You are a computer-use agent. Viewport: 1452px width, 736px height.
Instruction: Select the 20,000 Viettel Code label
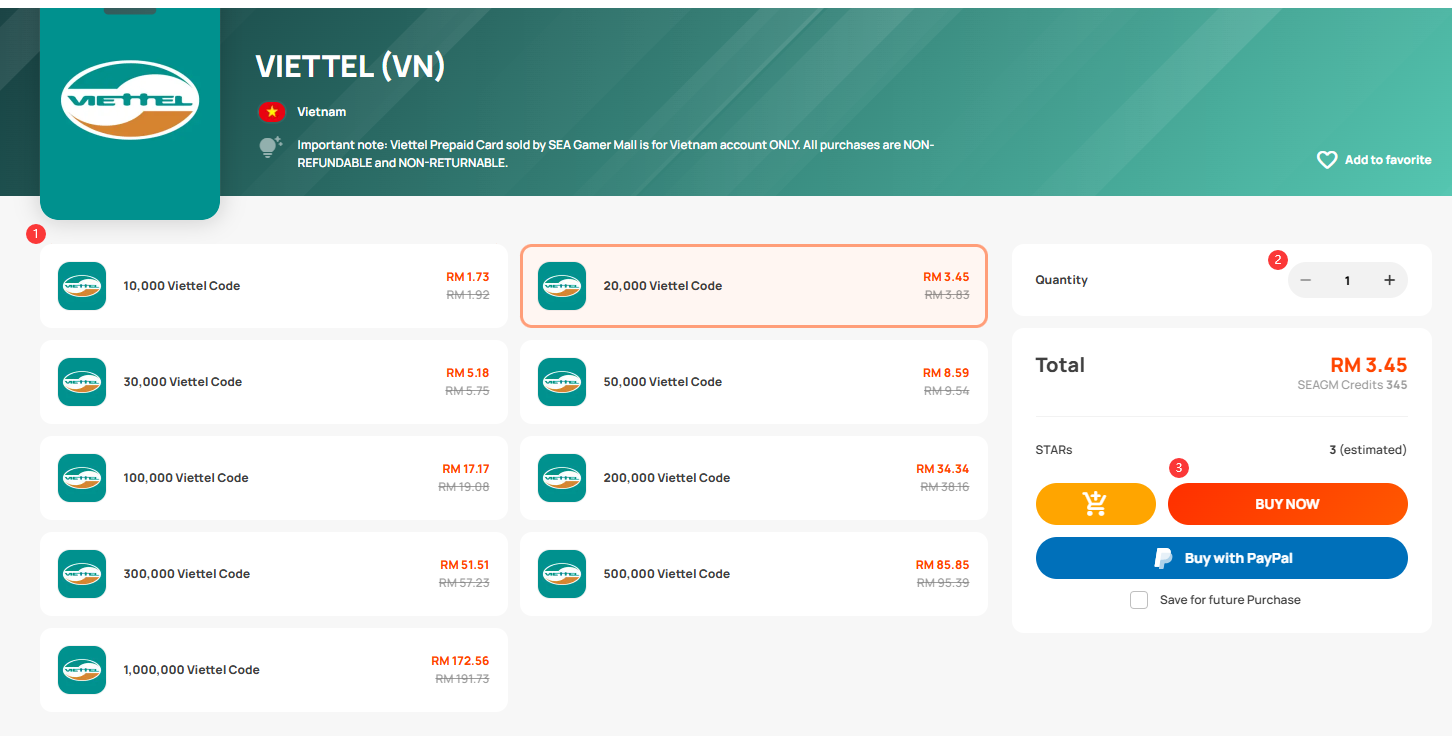tap(663, 286)
